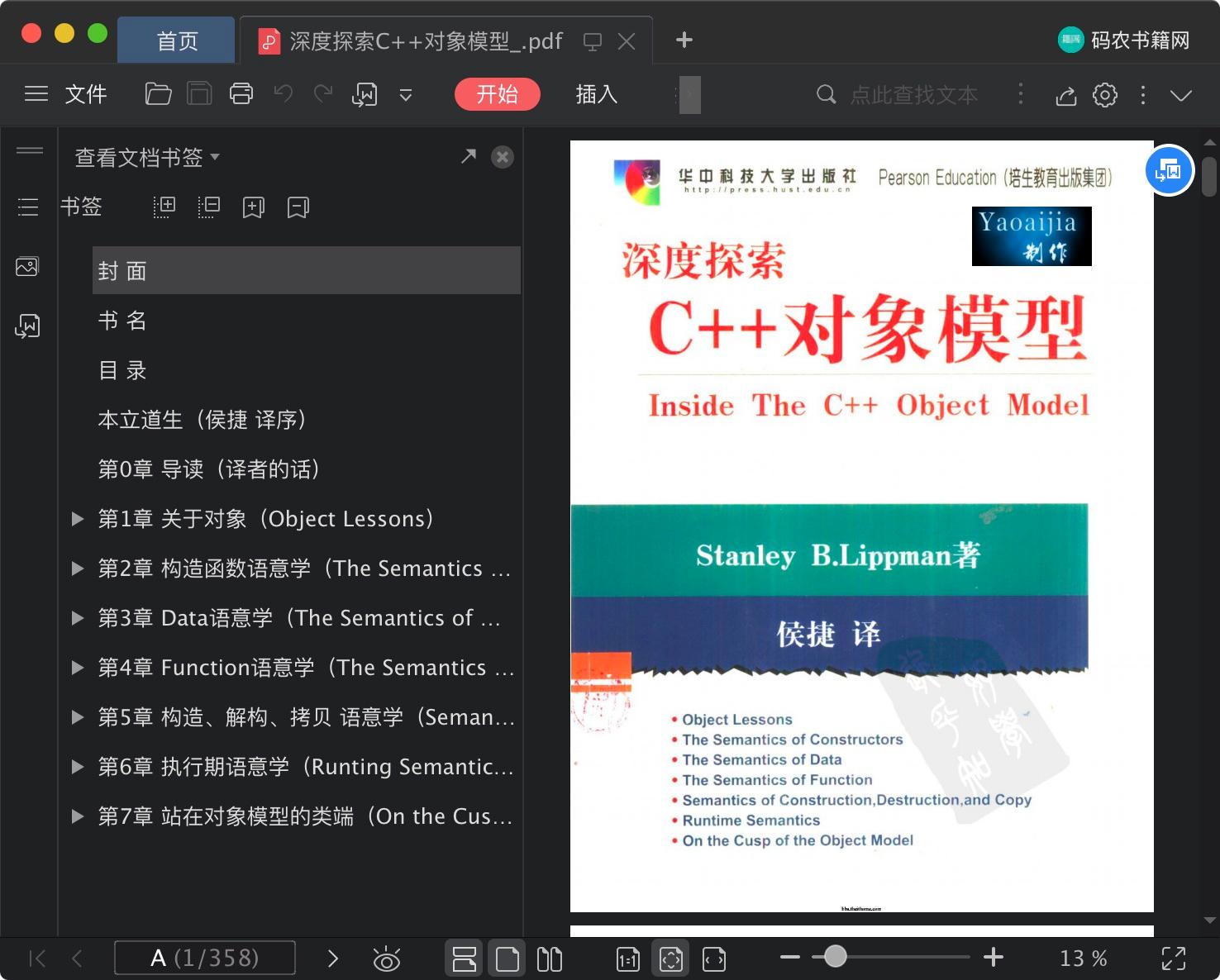The height and width of the screenshot is (980, 1220).
Task: Open the 查看文档书签 dropdown
Action: (x=147, y=157)
